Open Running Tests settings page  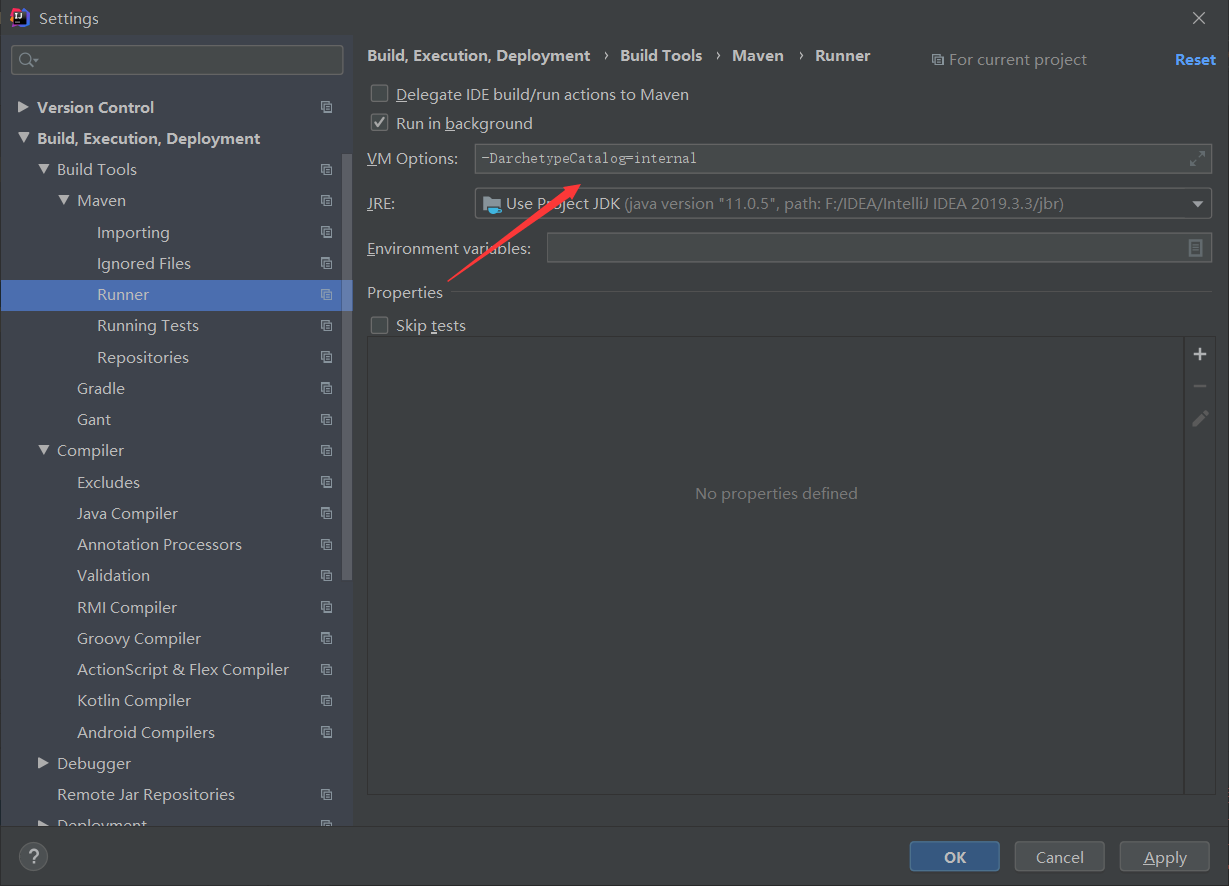tap(148, 325)
